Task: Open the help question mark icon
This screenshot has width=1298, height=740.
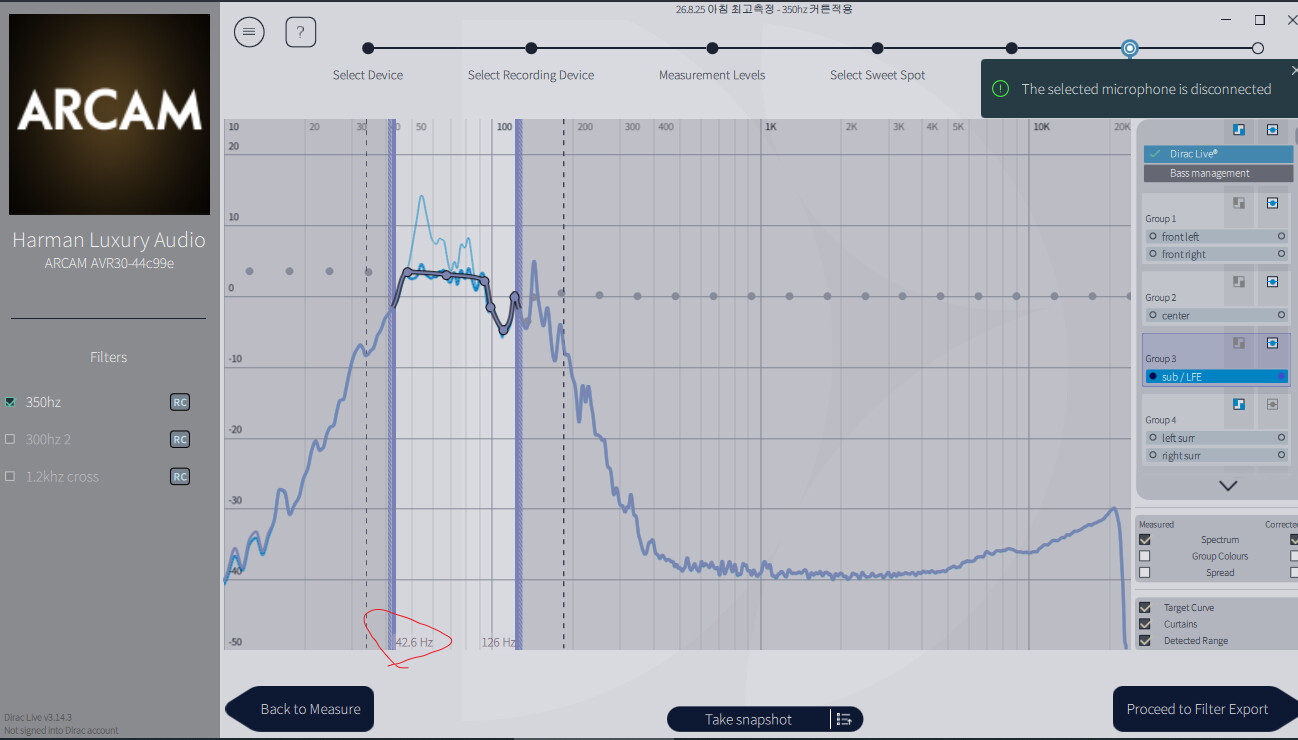Action: click(x=301, y=32)
